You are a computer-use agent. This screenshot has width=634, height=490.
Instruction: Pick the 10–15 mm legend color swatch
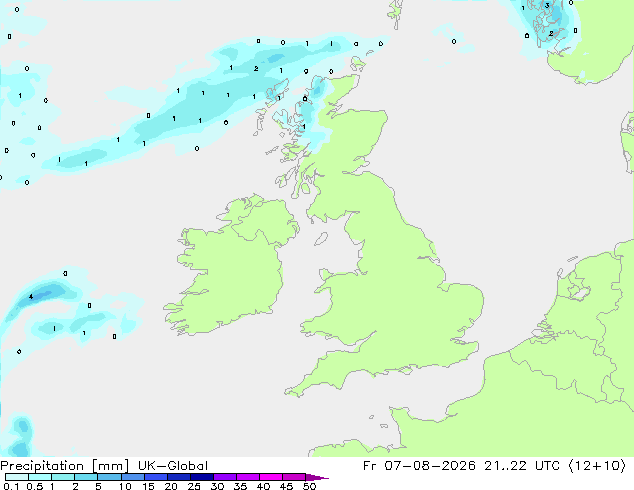pos(132,477)
